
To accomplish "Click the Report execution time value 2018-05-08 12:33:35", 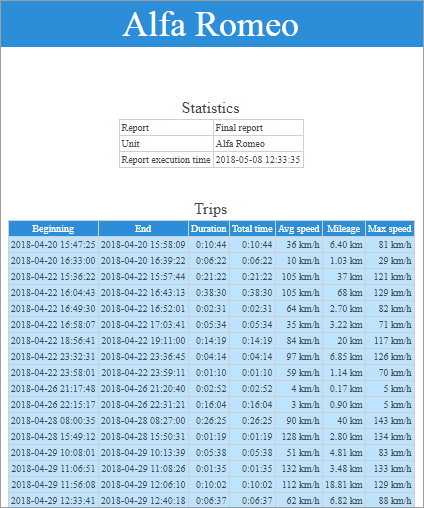I will pos(258,160).
